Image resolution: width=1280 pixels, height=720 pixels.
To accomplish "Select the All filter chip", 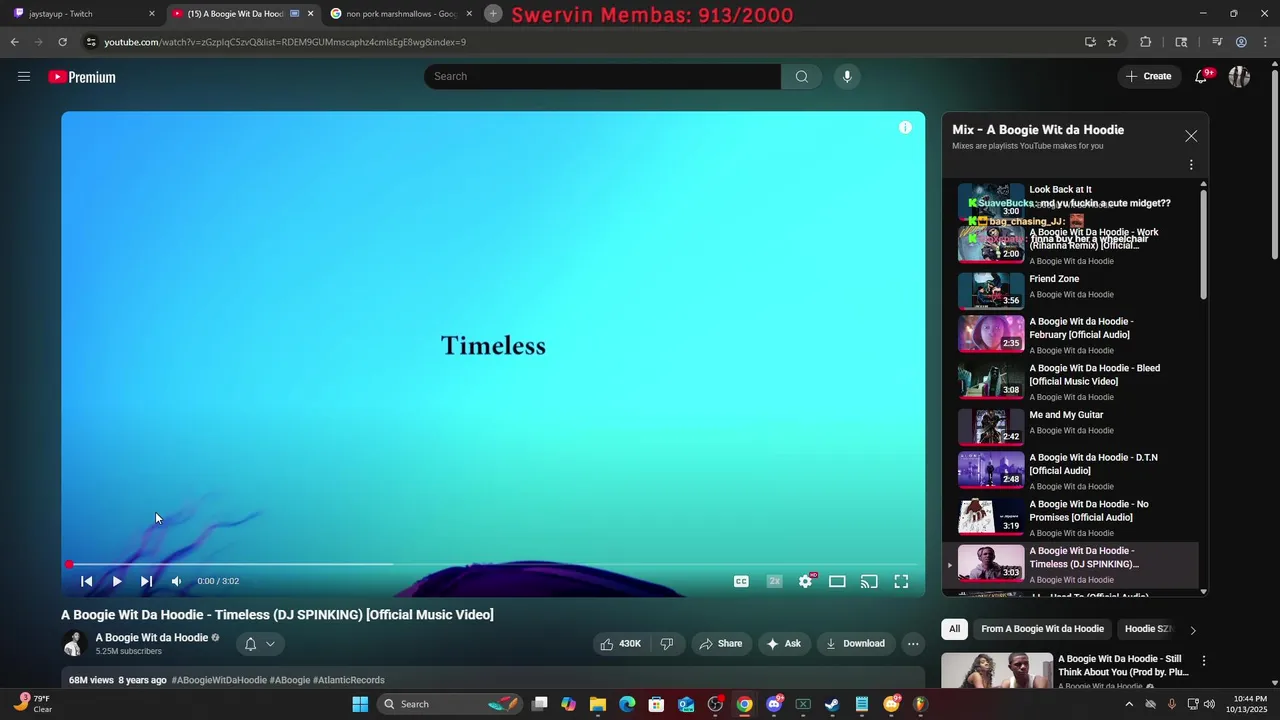I will click(955, 629).
